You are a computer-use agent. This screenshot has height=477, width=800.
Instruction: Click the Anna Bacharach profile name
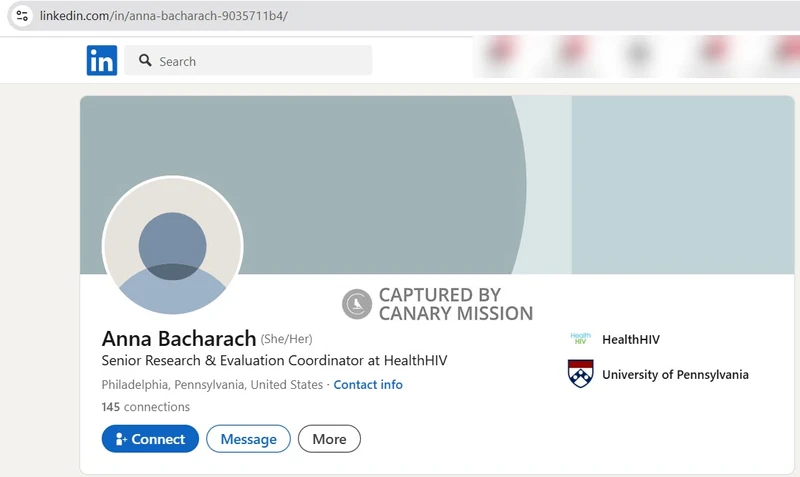179,339
